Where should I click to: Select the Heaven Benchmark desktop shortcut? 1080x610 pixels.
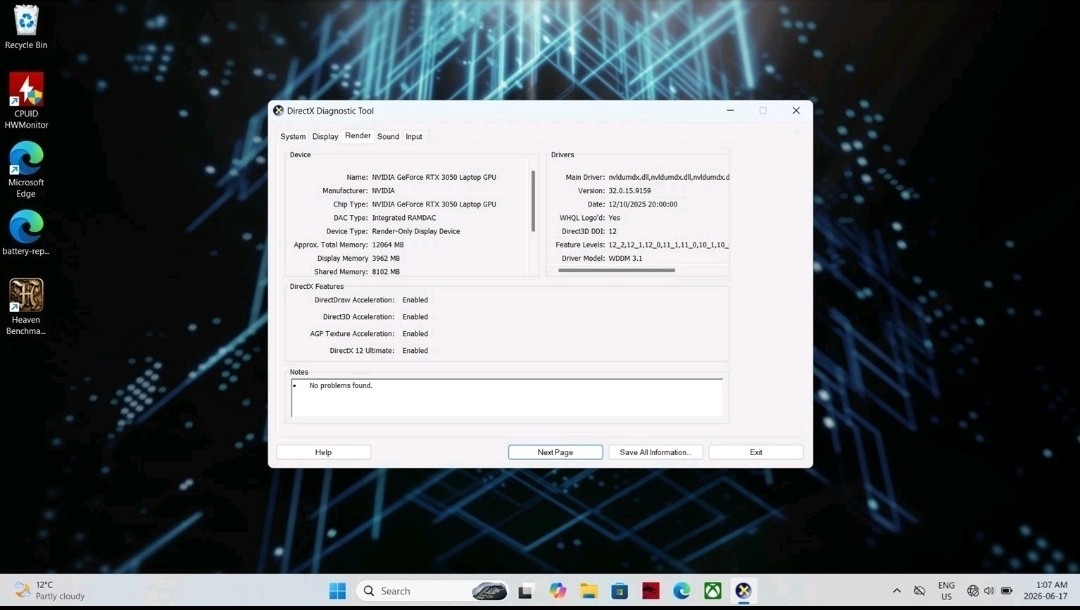tap(26, 306)
